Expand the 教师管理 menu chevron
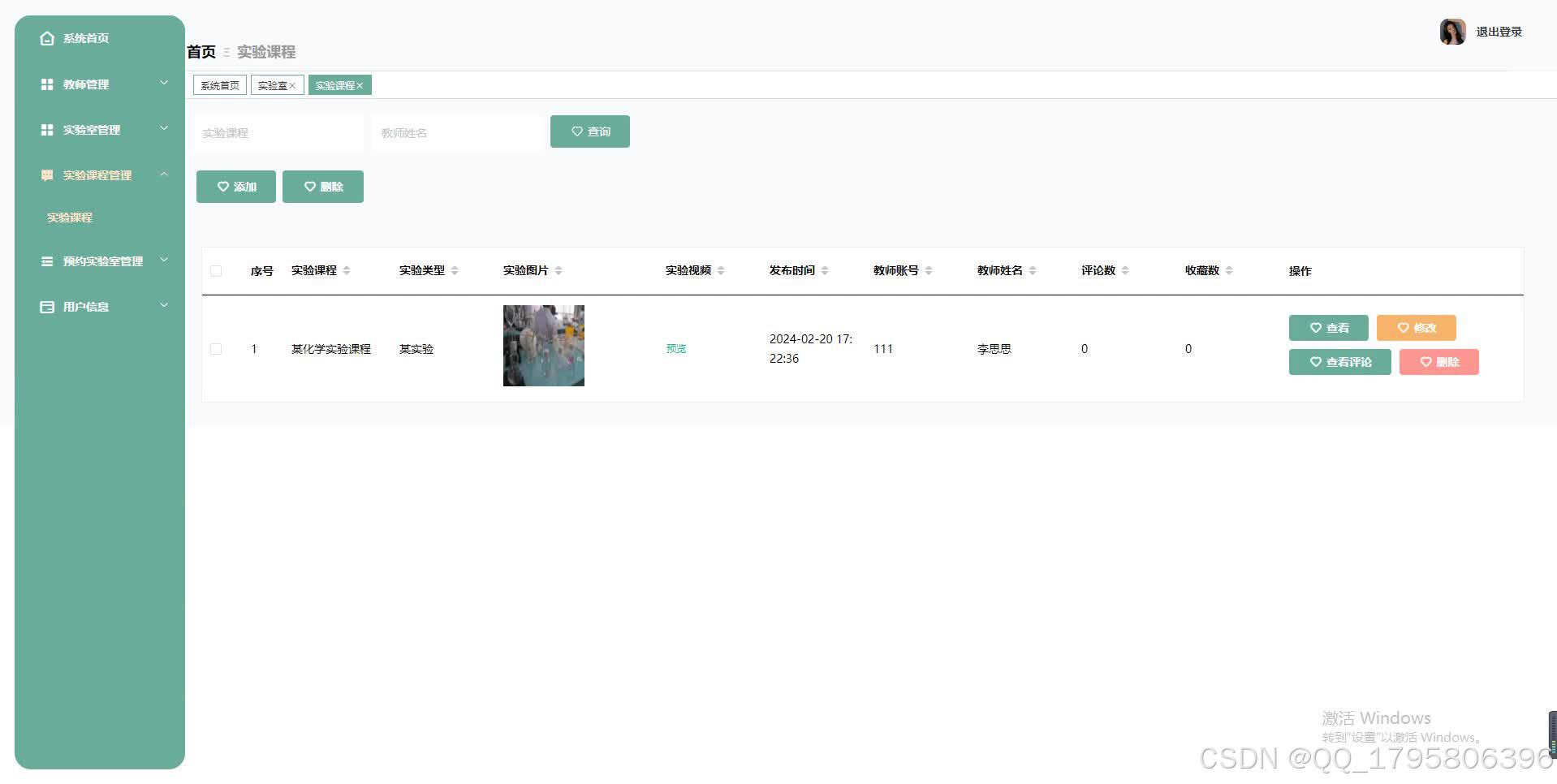The height and width of the screenshot is (784, 1557). tap(164, 83)
